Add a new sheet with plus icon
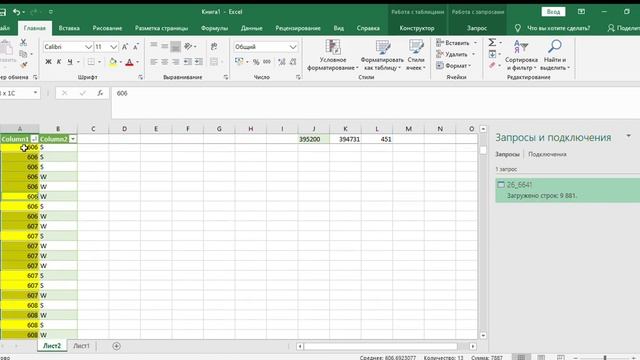The height and width of the screenshot is (360, 640). [x=116, y=346]
